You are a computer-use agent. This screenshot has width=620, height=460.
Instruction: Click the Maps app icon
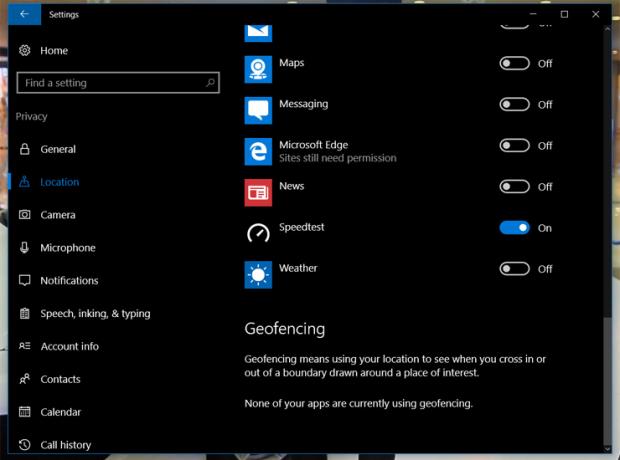coord(258,69)
